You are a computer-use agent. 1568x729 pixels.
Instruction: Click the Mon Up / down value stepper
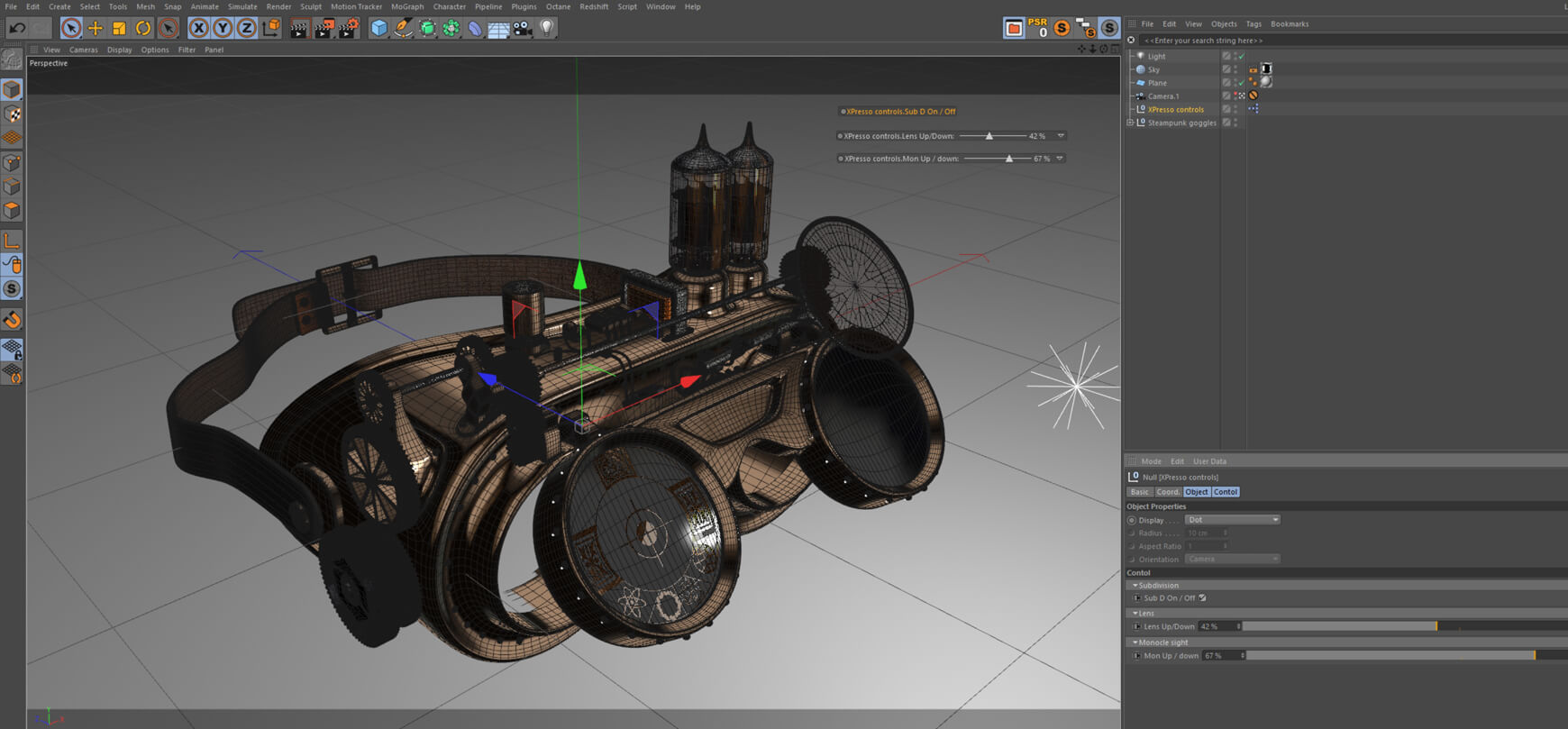(1243, 656)
